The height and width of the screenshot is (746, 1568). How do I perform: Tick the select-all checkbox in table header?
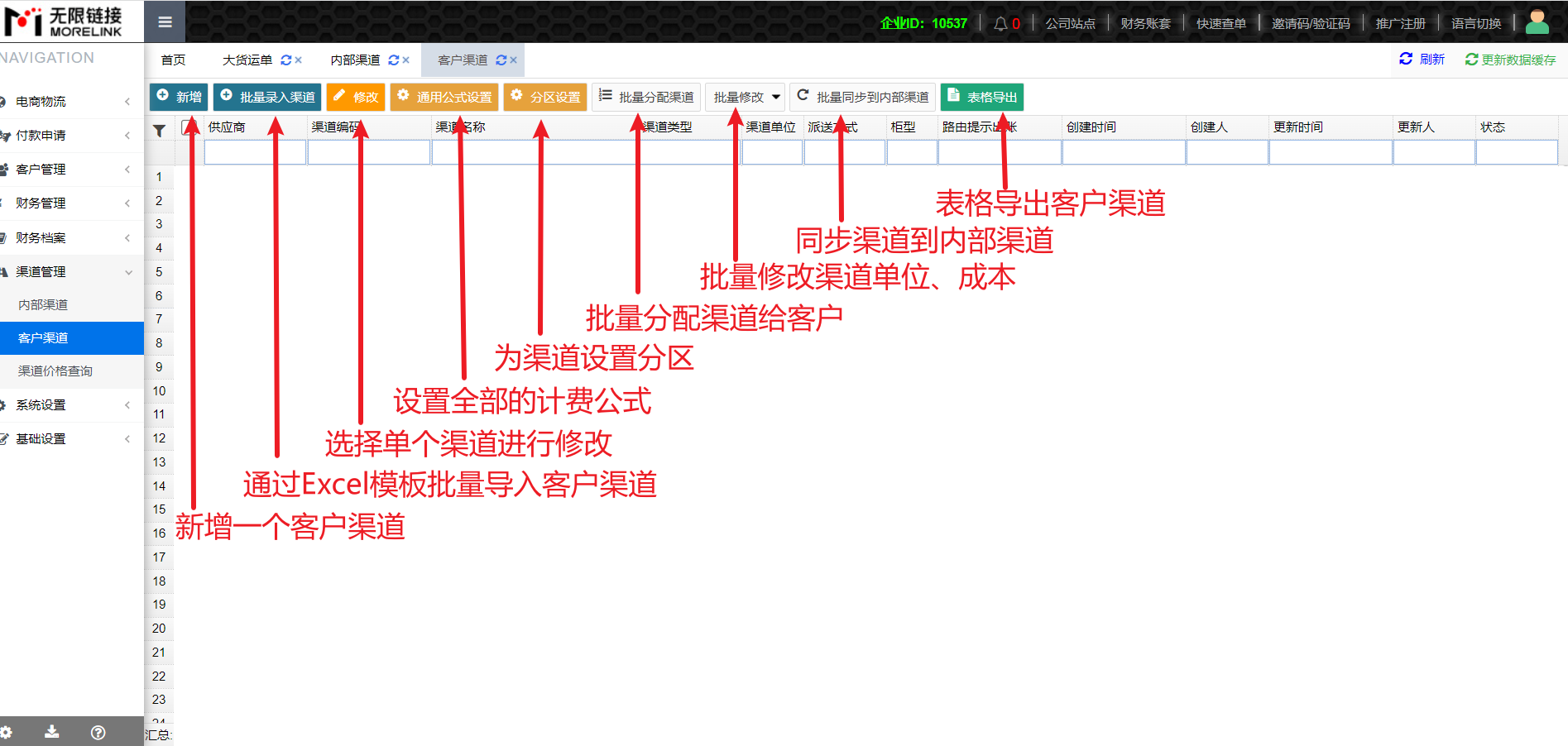pos(187,127)
